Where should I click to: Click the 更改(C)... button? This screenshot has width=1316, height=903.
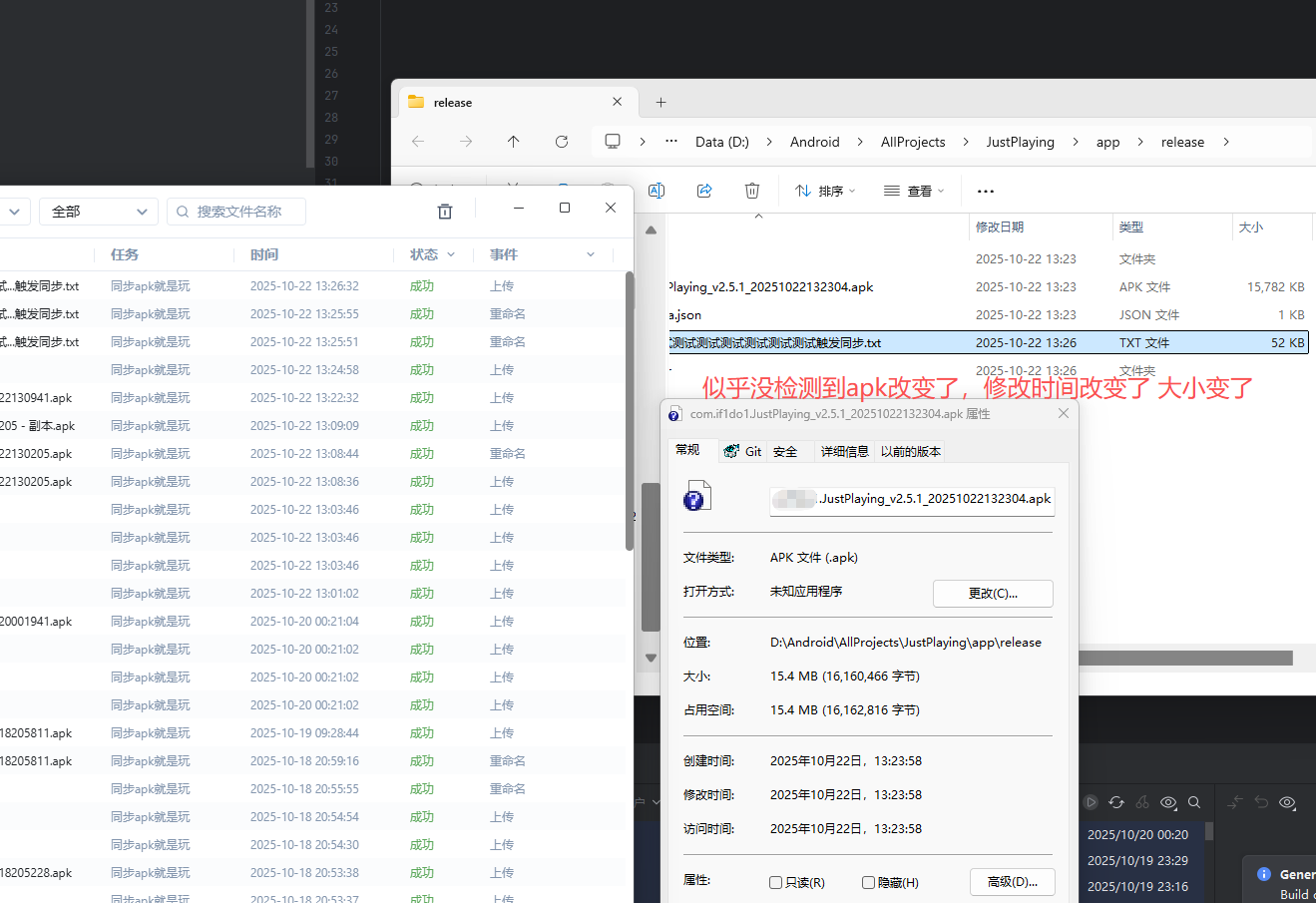pyautogui.click(x=993, y=593)
